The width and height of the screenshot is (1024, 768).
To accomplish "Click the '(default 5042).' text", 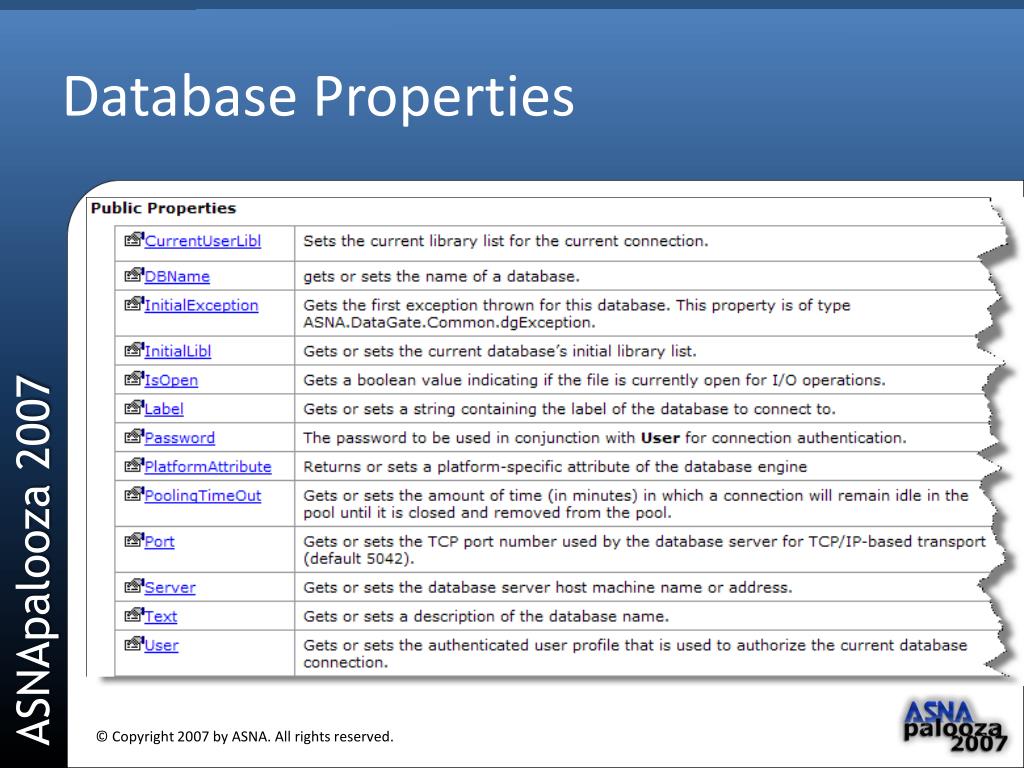I will point(359,559).
